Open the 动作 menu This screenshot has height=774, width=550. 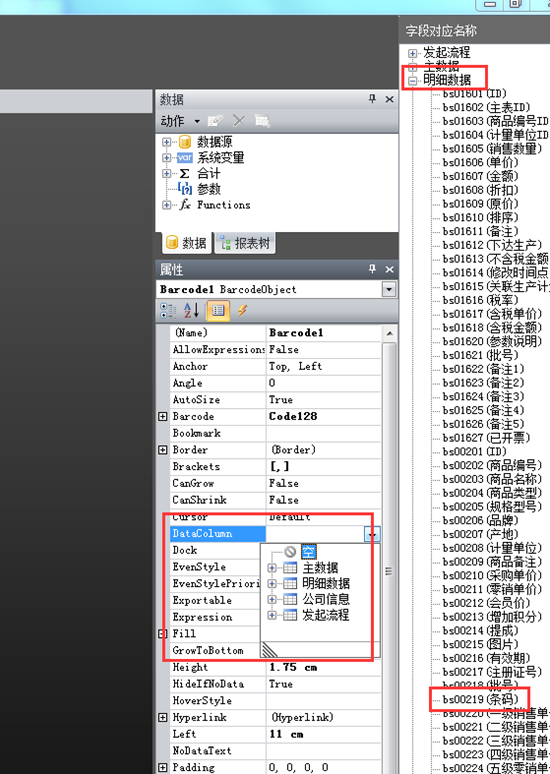(x=180, y=121)
